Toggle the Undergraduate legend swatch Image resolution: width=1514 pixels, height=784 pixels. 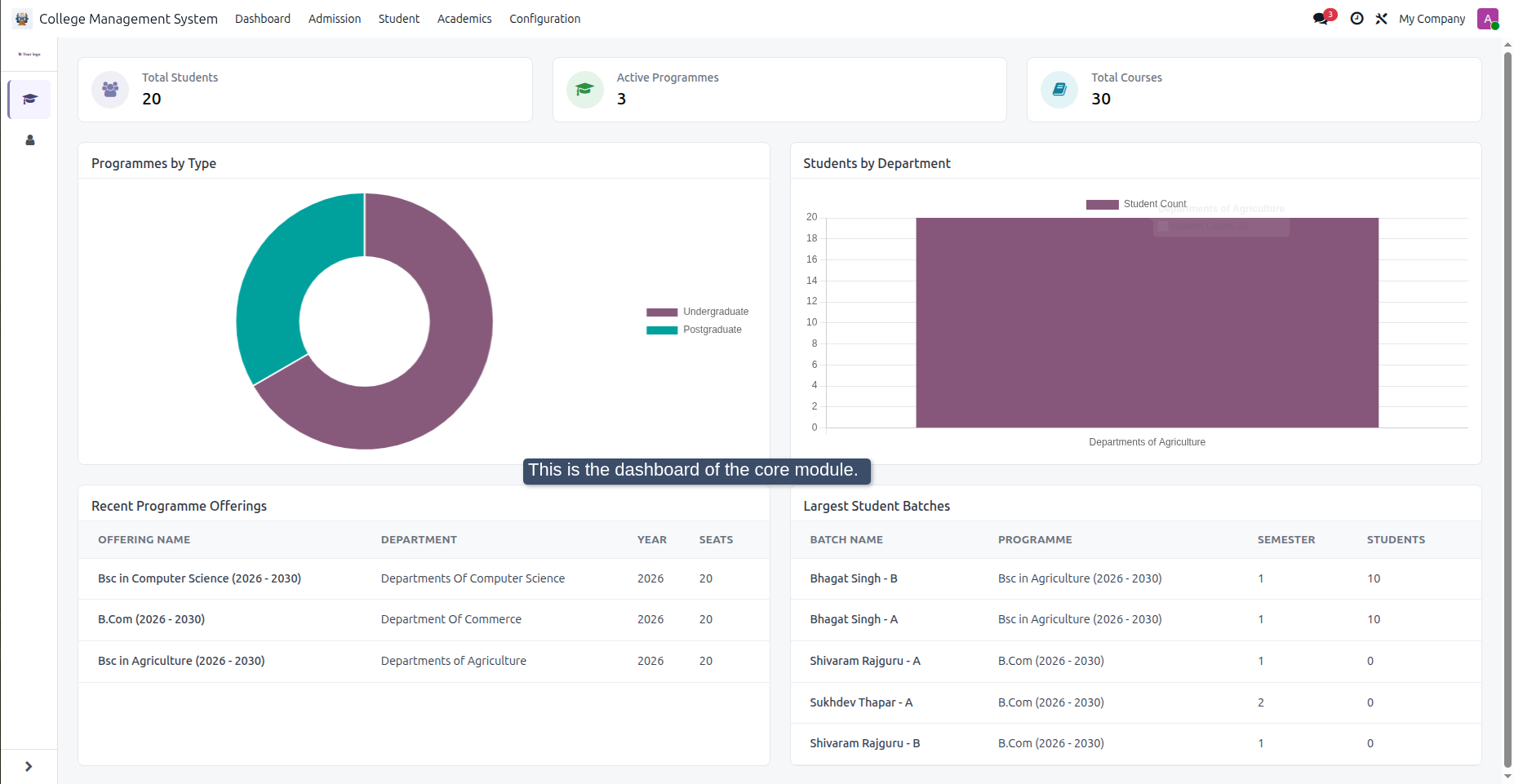point(662,312)
